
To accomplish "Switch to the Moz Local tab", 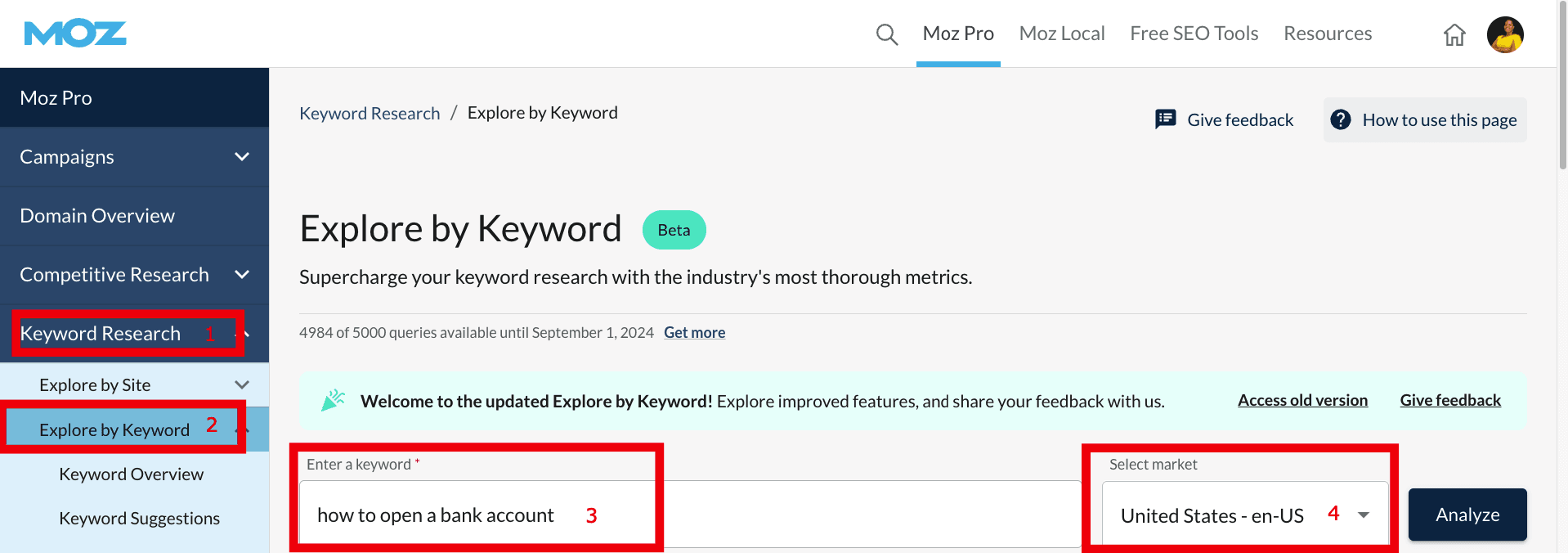I will [1061, 34].
